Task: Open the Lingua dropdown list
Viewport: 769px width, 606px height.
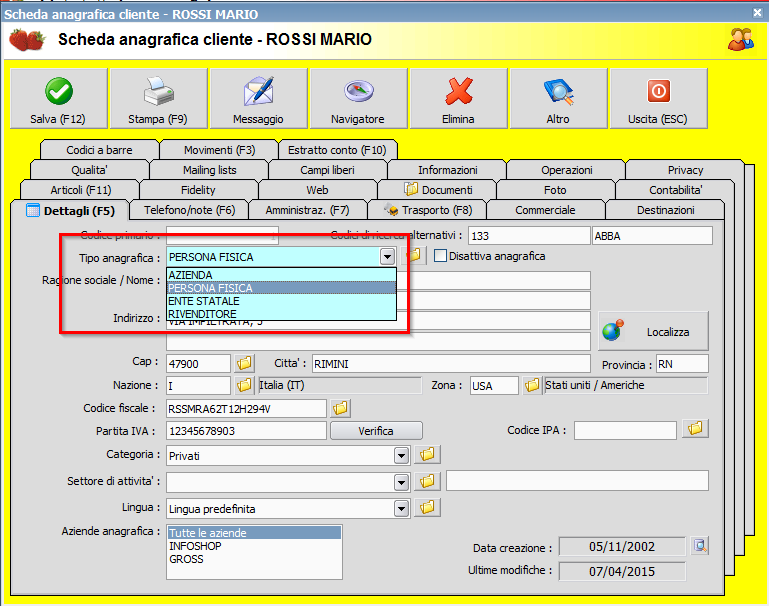Action: pyautogui.click(x=401, y=508)
